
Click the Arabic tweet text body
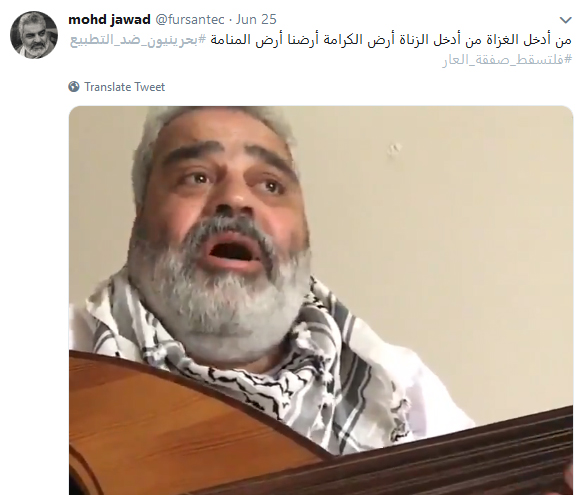[321, 49]
